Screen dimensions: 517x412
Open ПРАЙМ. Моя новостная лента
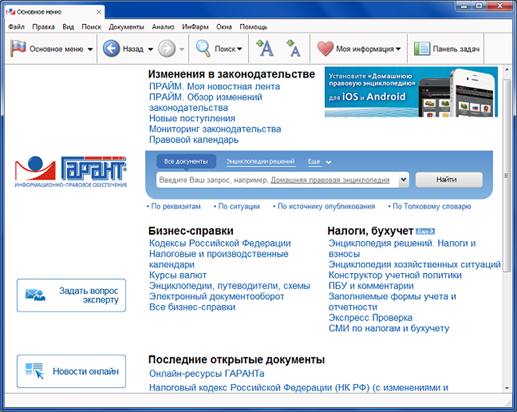click(214, 86)
